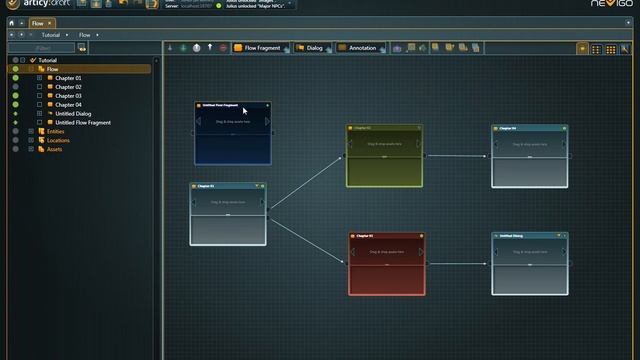Click the green picture icon after the camera
640x360 pixels.
point(411,48)
